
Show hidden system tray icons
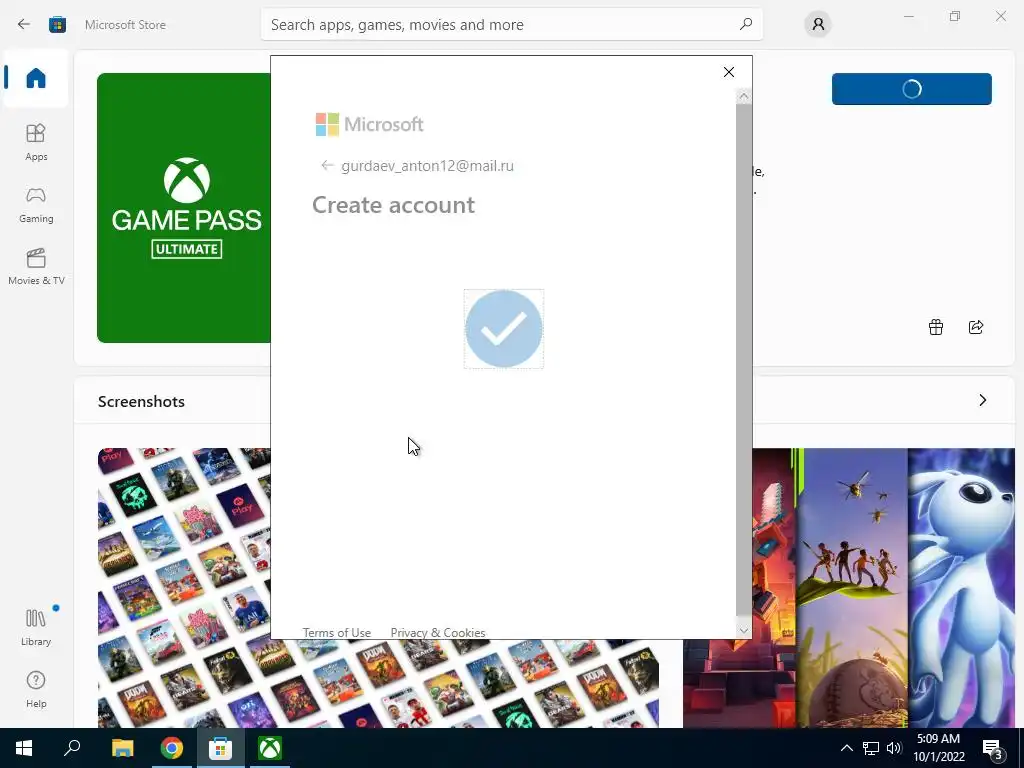pyautogui.click(x=846, y=748)
